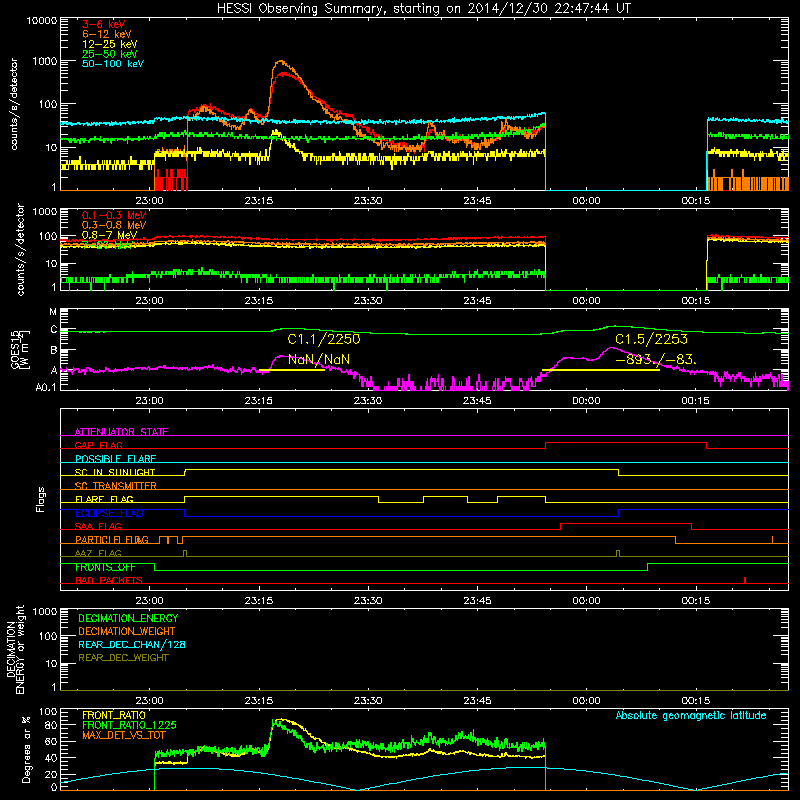Screen dimensions: 800x800
Task: Click the yellow flare interval bar below C1.1/2250
Action: pyautogui.click(x=292, y=370)
